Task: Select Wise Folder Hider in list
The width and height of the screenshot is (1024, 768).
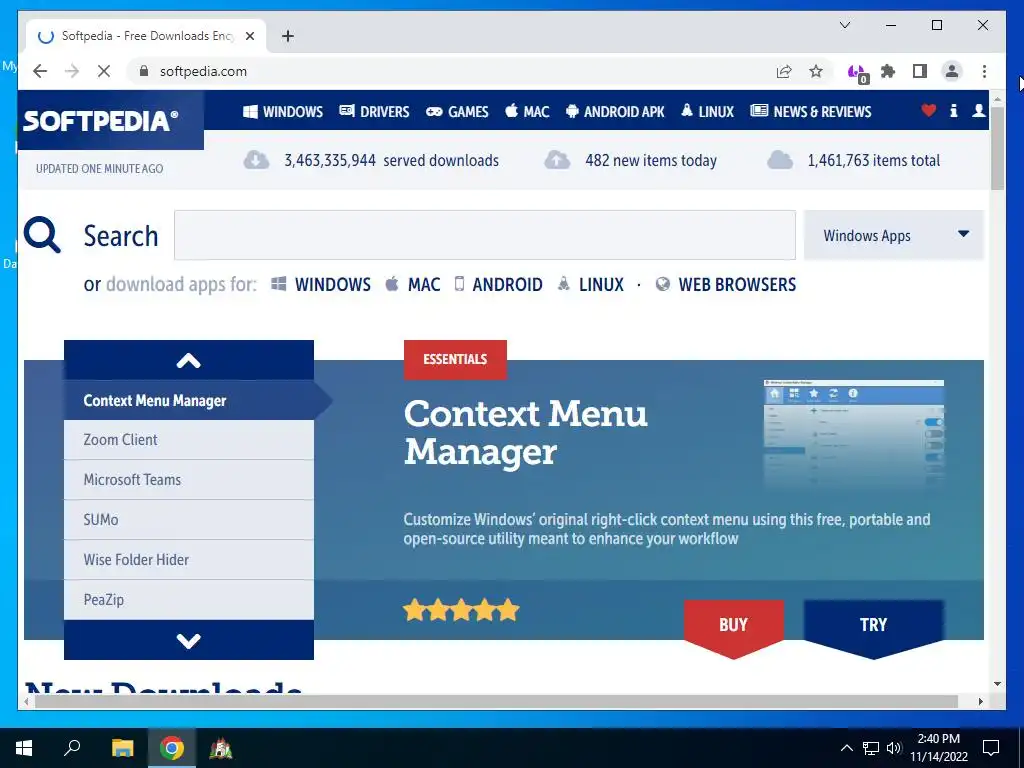Action: click(x=189, y=560)
